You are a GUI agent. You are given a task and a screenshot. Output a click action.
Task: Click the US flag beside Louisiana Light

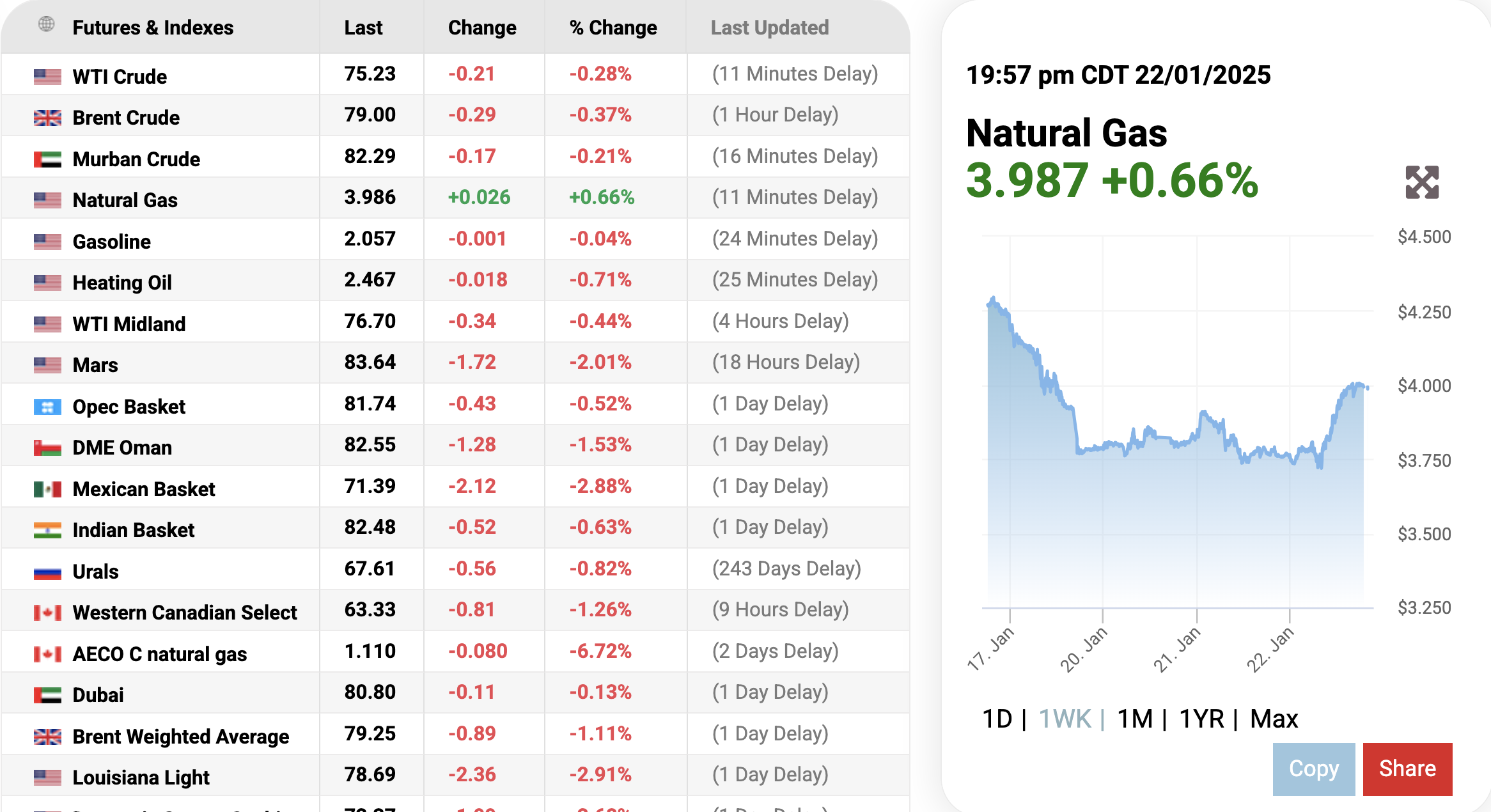[x=47, y=777]
